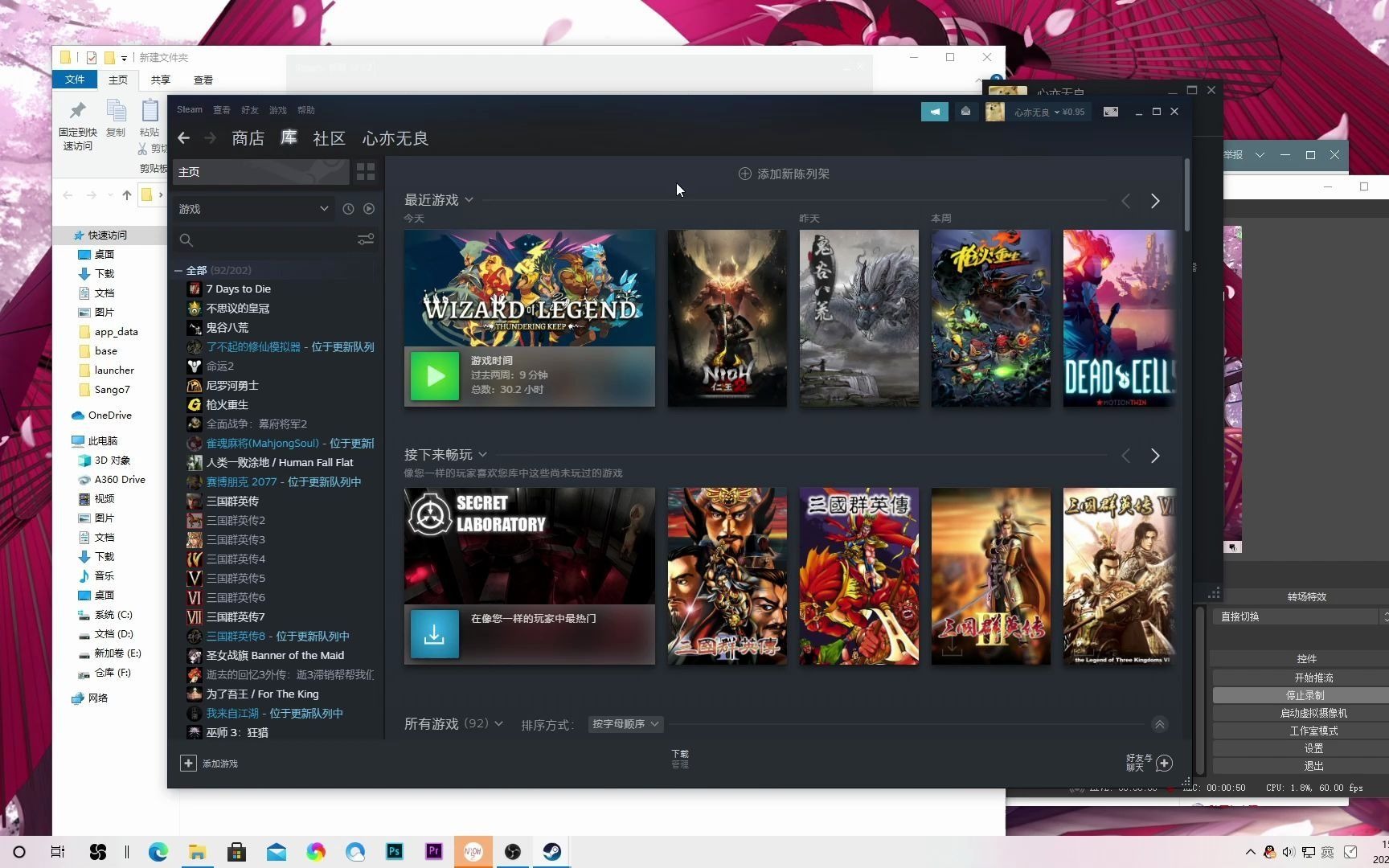Screen dimensions: 1389x868
Task: Open Explorer 共享 ribbon tab
Action: [161, 80]
